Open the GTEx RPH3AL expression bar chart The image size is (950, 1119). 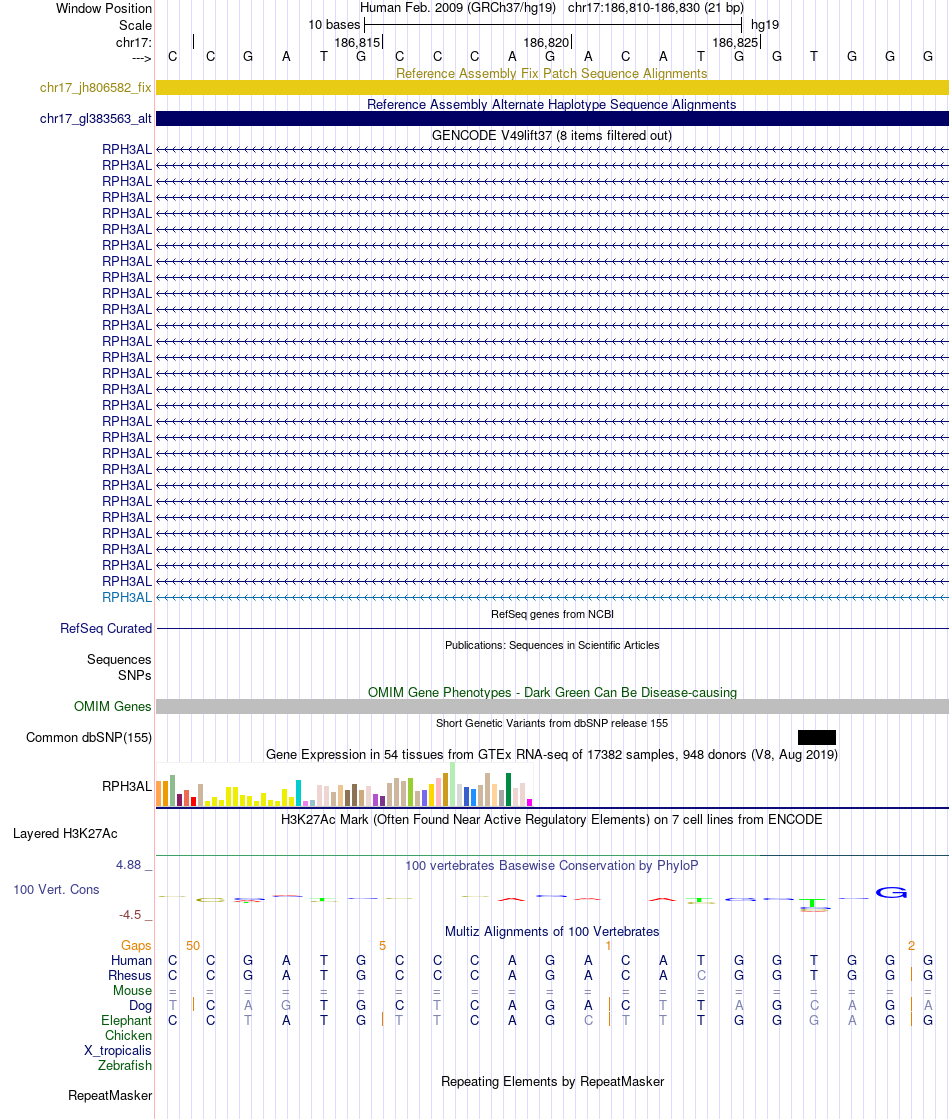(345, 784)
